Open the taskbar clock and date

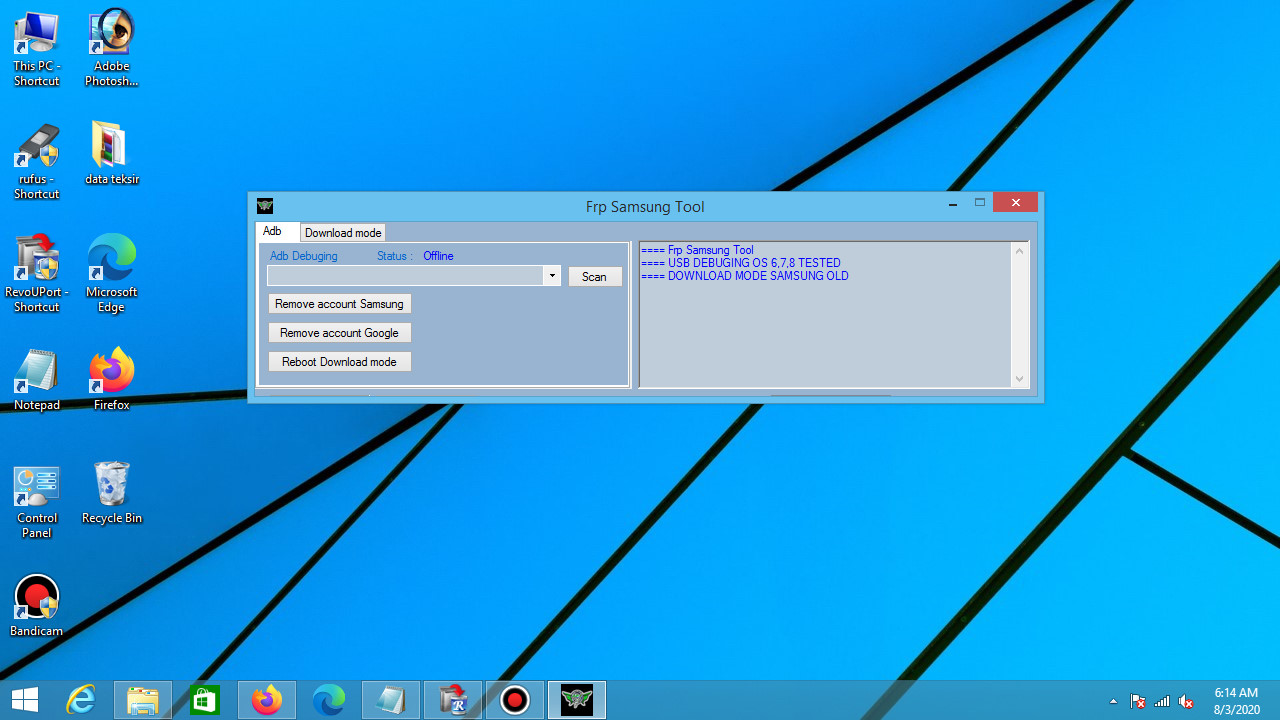(x=1236, y=700)
